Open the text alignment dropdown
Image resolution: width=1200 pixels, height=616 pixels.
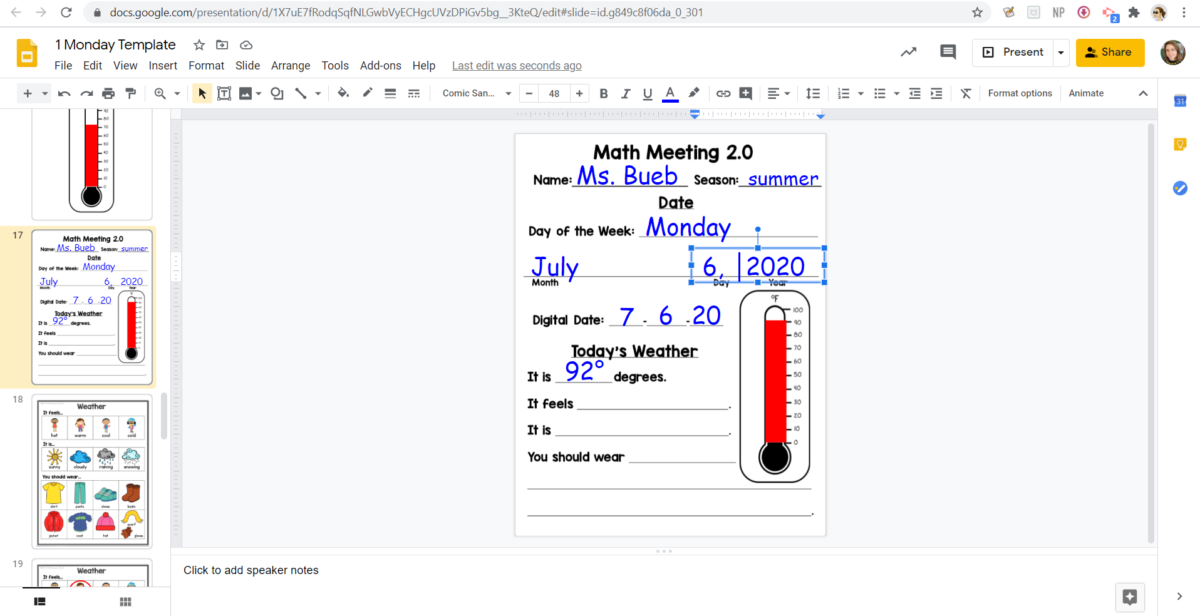pyautogui.click(x=779, y=93)
